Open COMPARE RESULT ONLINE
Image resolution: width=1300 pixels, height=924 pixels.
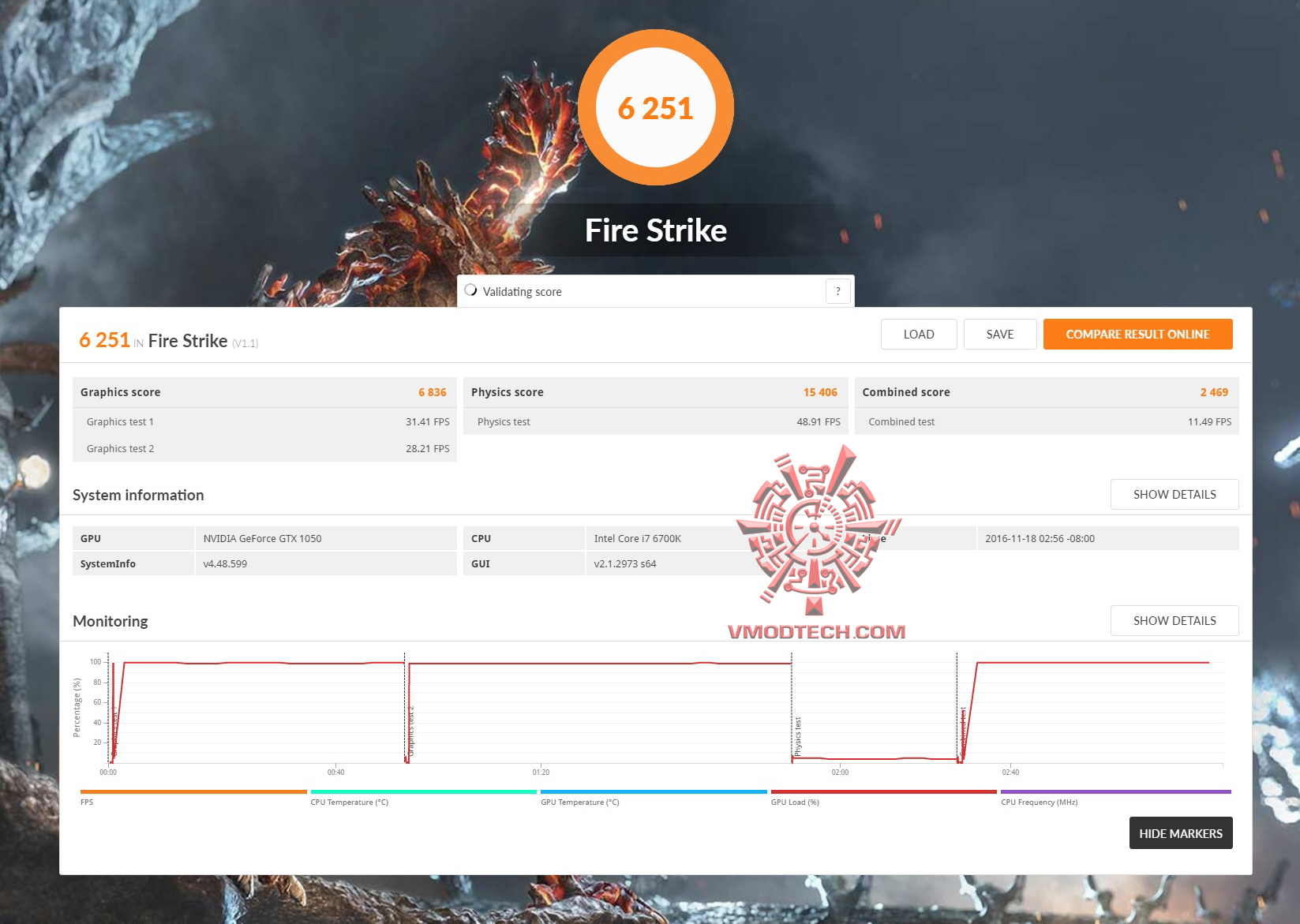point(1137,334)
